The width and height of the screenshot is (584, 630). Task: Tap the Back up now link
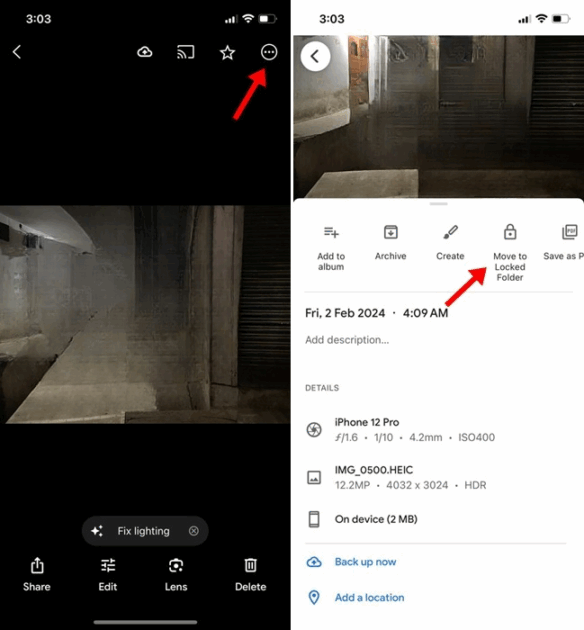[x=366, y=562]
